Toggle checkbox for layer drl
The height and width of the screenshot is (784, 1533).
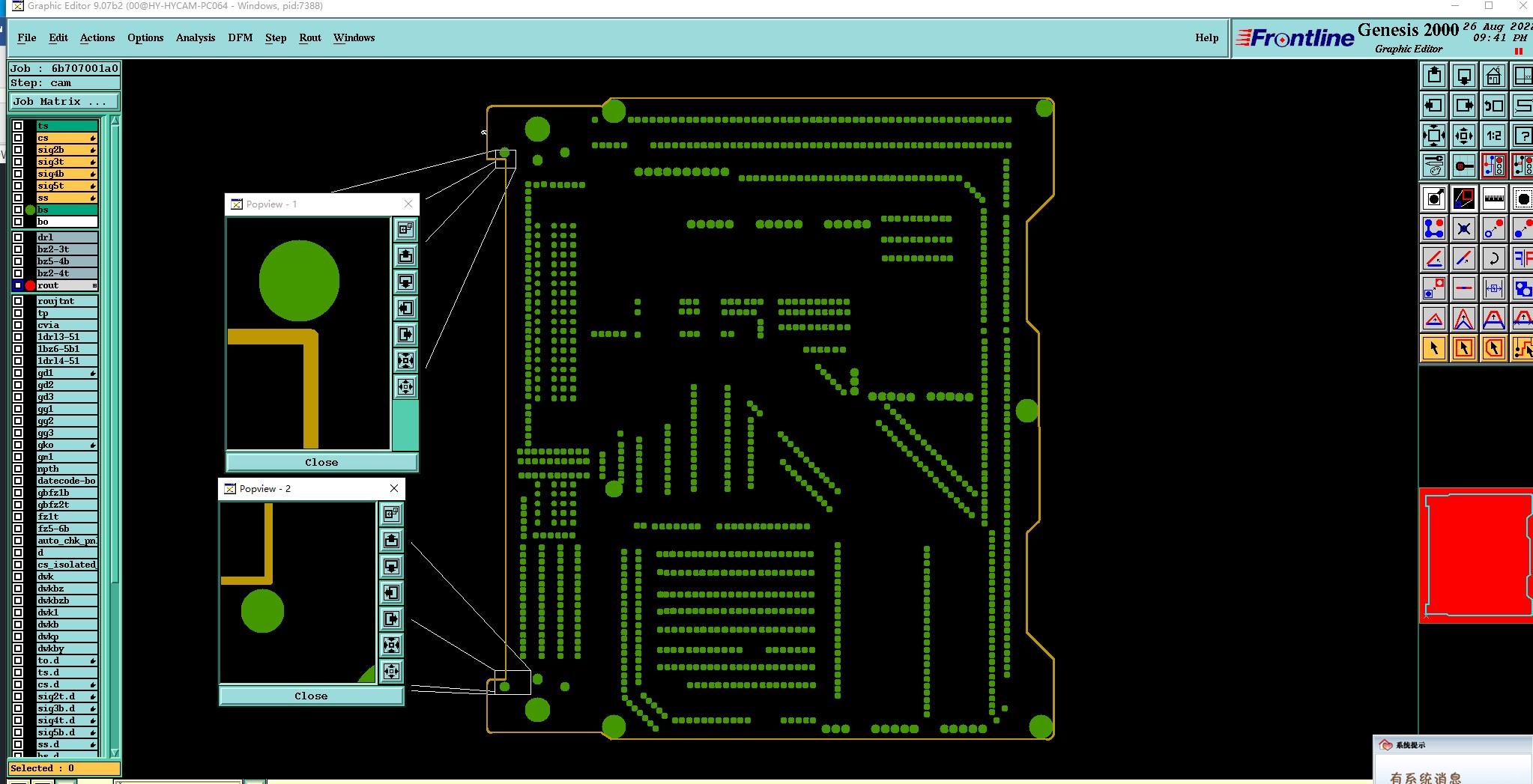click(x=18, y=237)
